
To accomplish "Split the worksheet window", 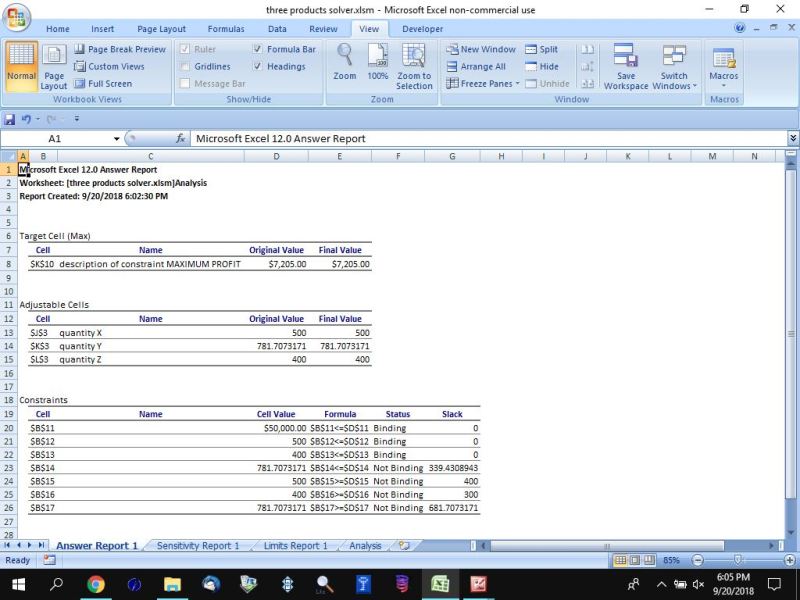I will click(541, 49).
